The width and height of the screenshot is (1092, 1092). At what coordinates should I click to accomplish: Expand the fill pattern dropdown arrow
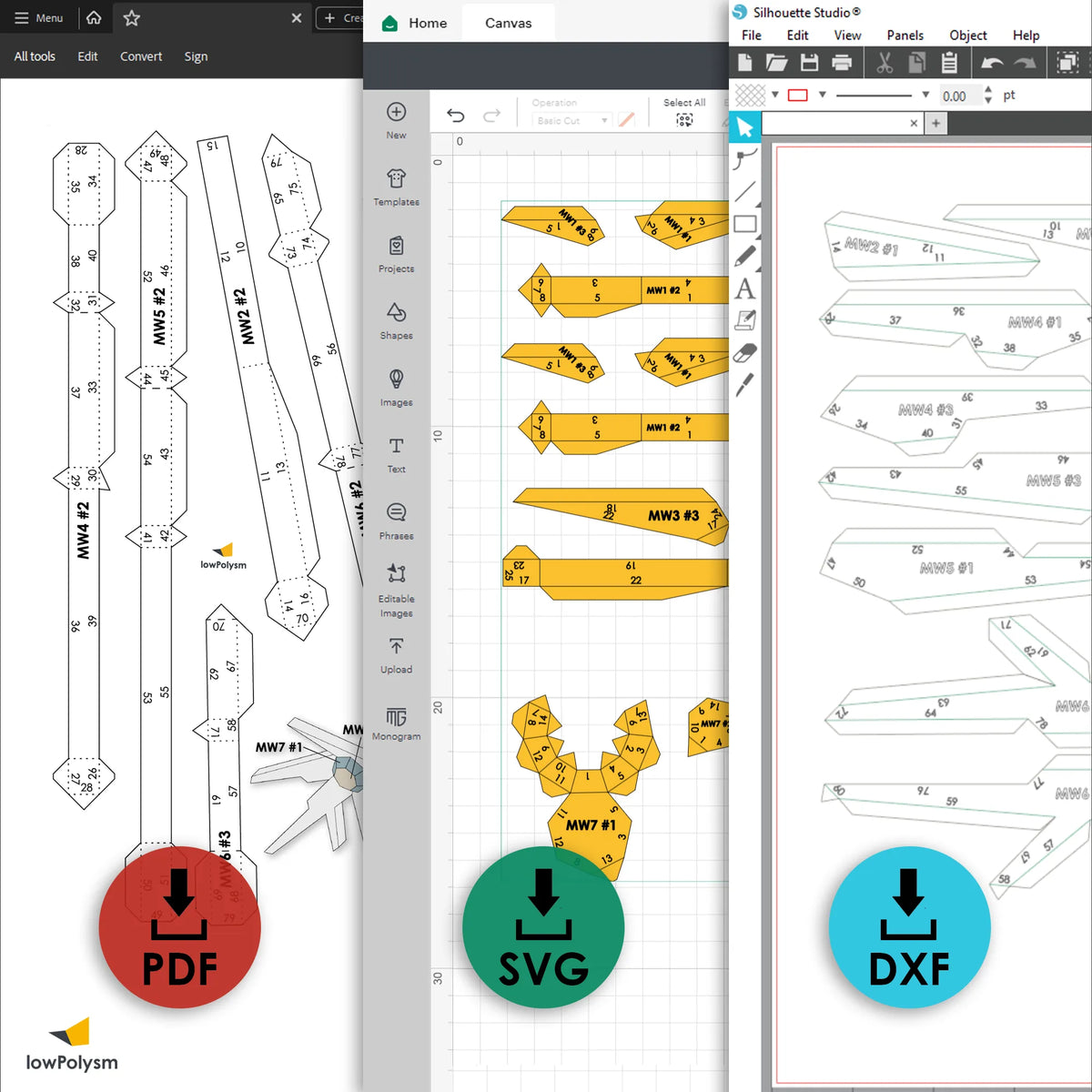(775, 95)
